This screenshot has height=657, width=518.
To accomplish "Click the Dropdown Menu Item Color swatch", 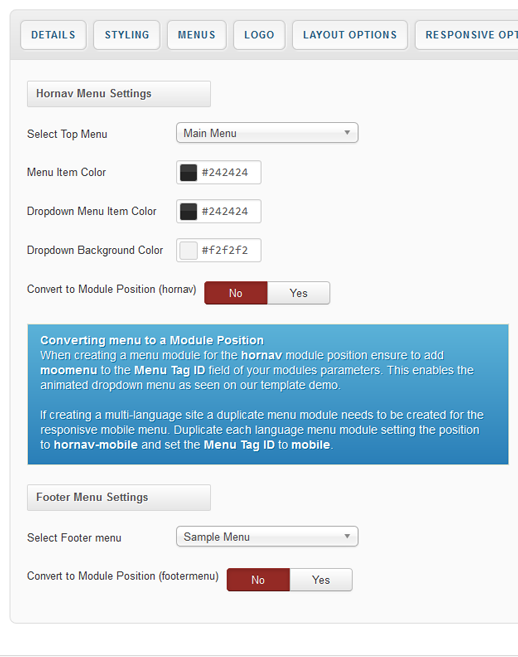I will tap(188, 211).
